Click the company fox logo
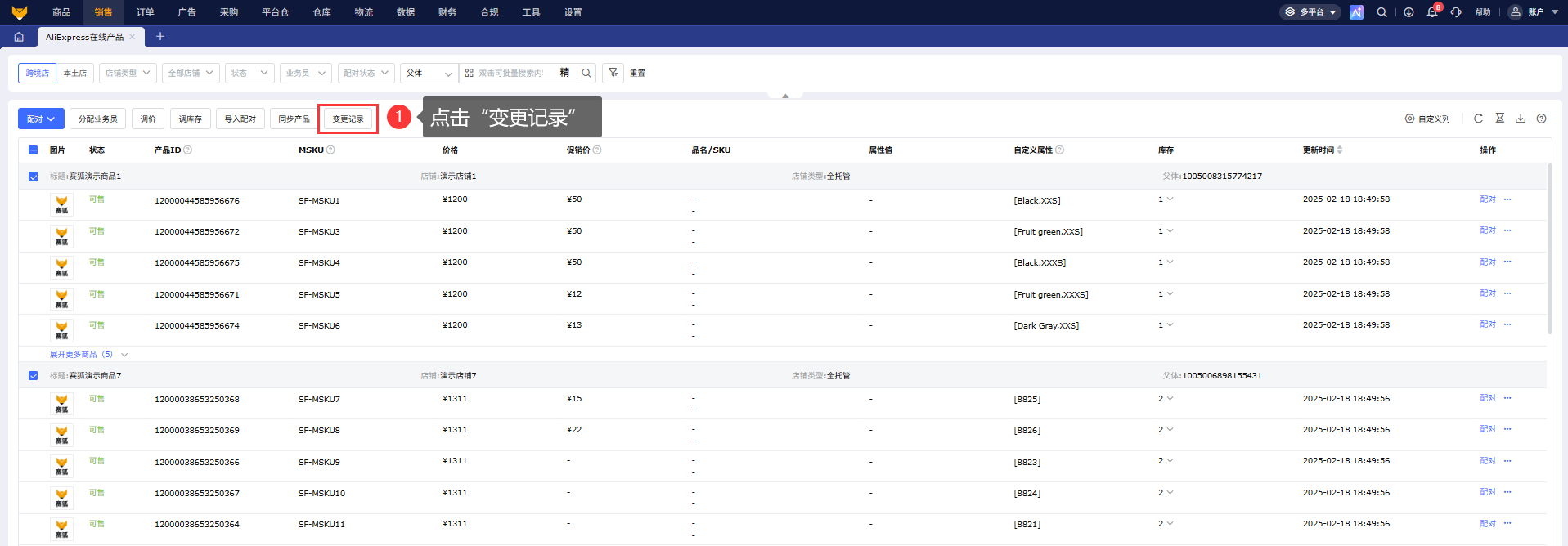Screen dimensions: 1568x546 click(x=20, y=12)
